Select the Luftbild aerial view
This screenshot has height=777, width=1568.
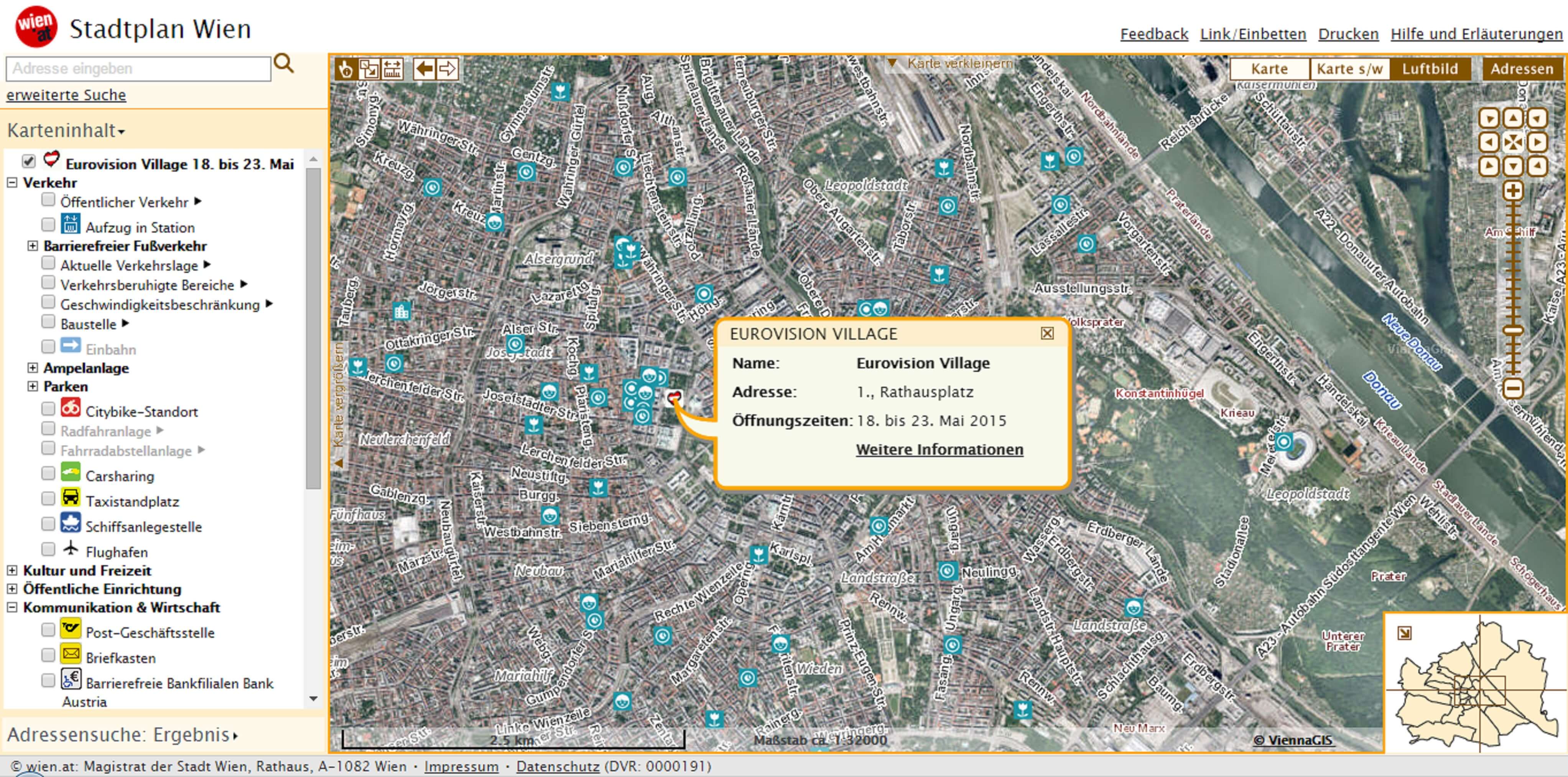(1430, 69)
